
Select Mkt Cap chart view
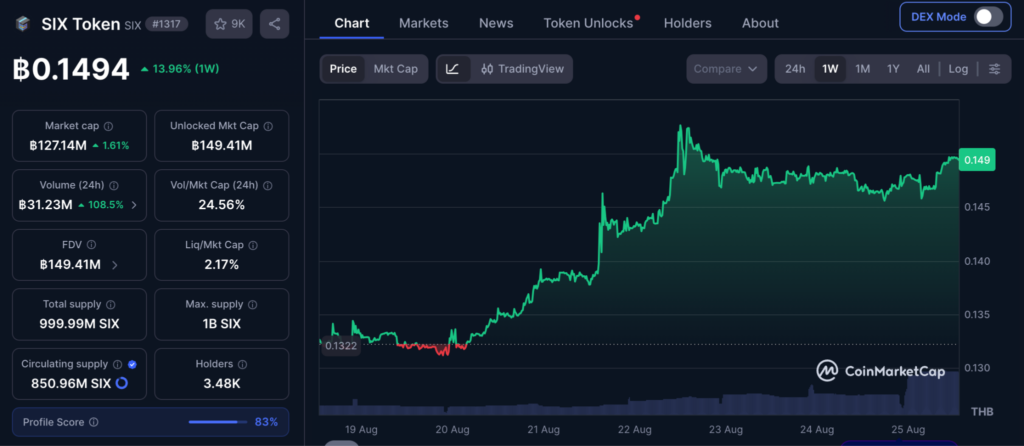point(395,69)
